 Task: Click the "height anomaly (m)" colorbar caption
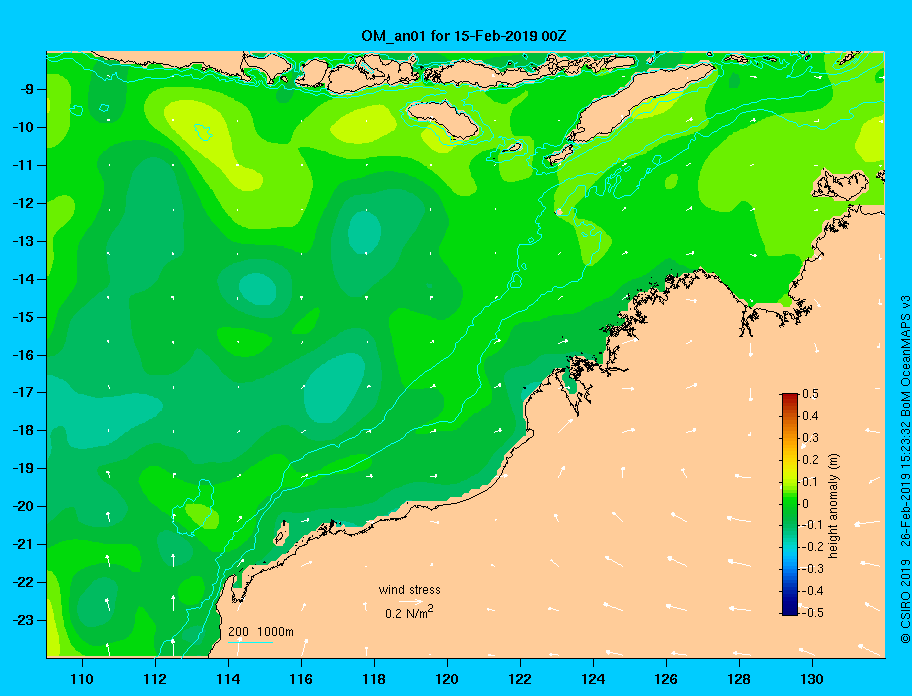click(834, 506)
